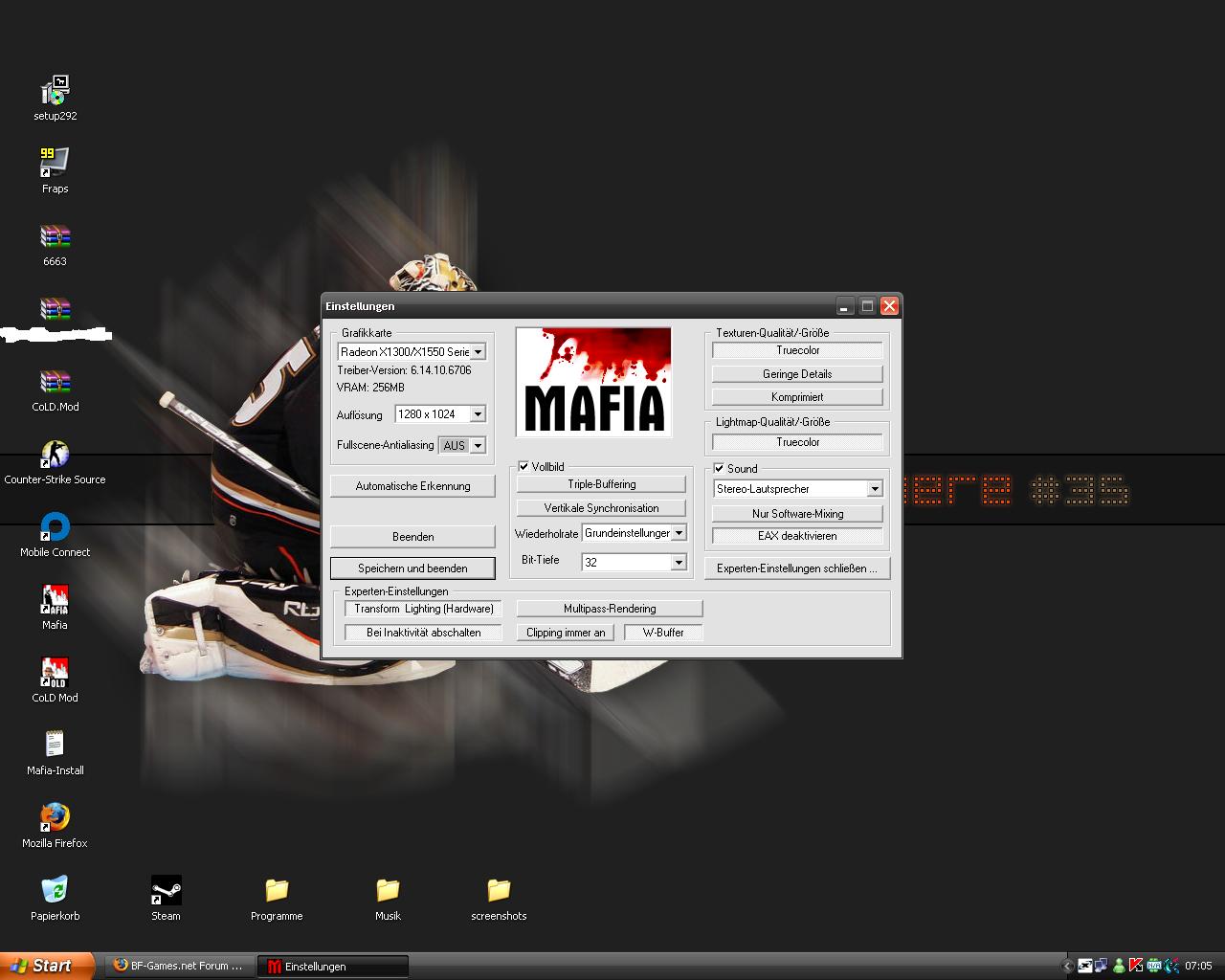
Task: Toggle Vertikale Synchronisation option
Action: click(601, 508)
